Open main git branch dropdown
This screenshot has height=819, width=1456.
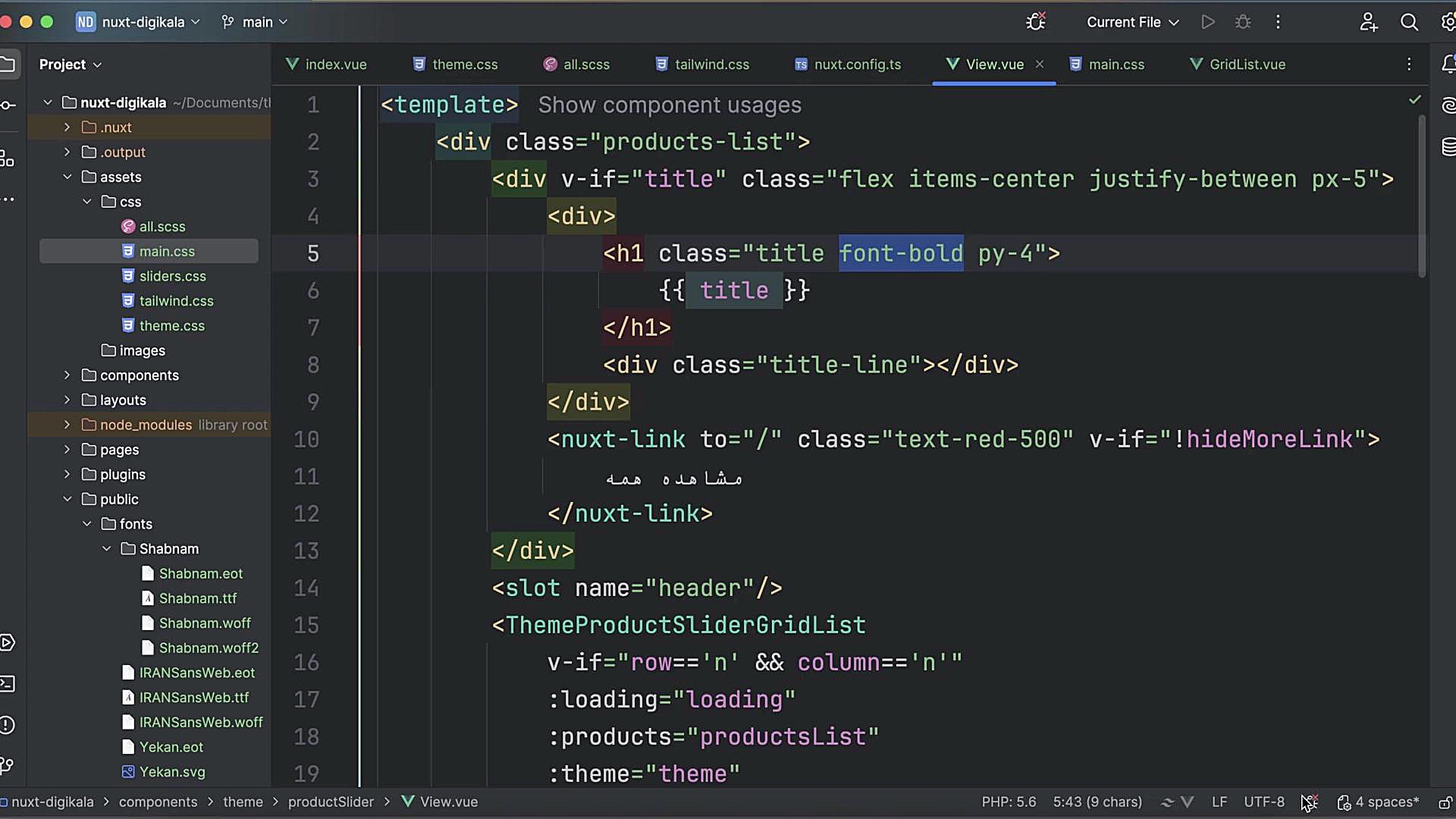pyautogui.click(x=255, y=22)
